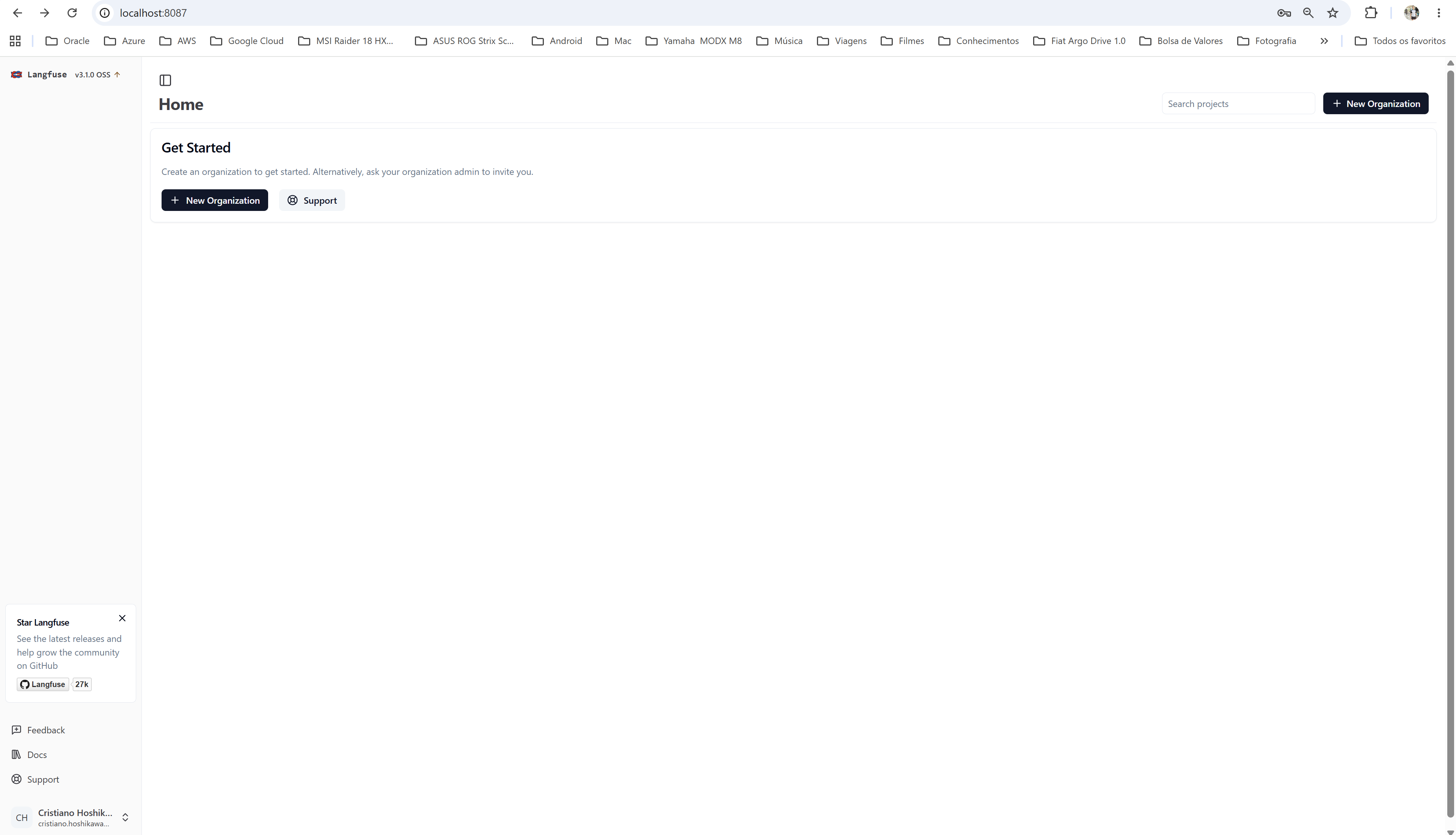Open the AWS bookmarks folder
This screenshot has width=1456, height=835.
point(178,41)
